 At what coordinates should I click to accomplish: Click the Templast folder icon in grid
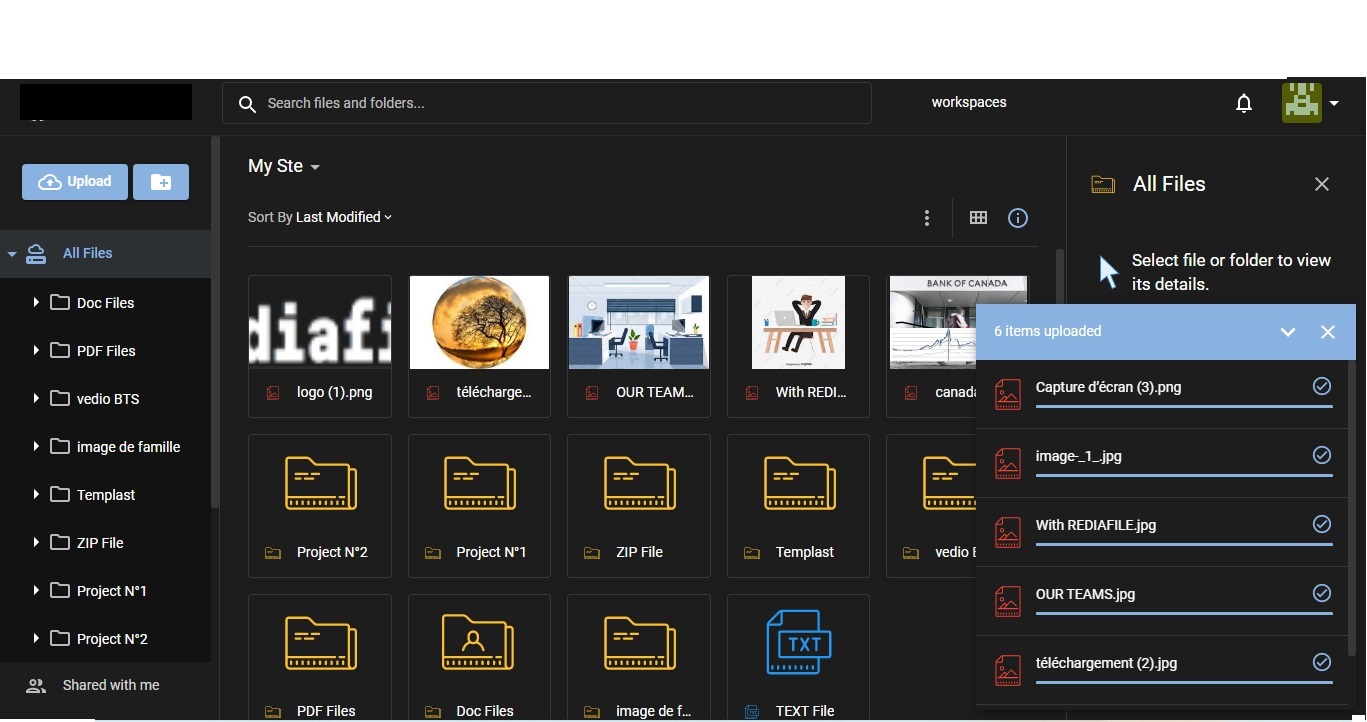point(799,484)
